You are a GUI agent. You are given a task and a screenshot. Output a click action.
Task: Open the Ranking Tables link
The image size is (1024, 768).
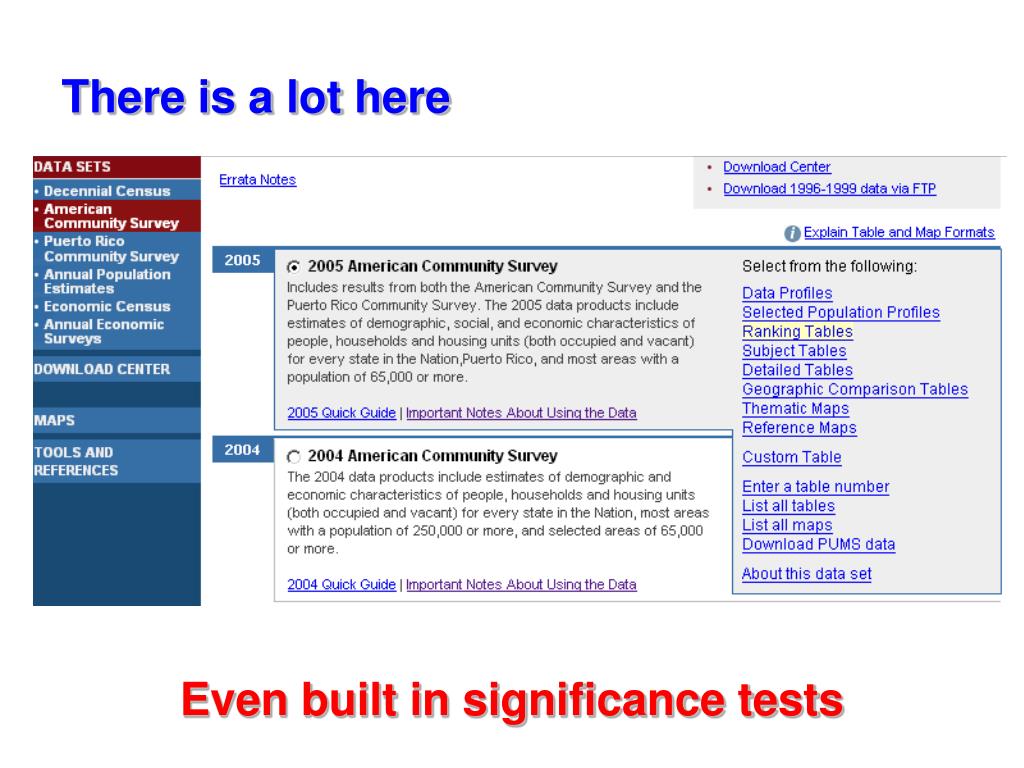(797, 332)
